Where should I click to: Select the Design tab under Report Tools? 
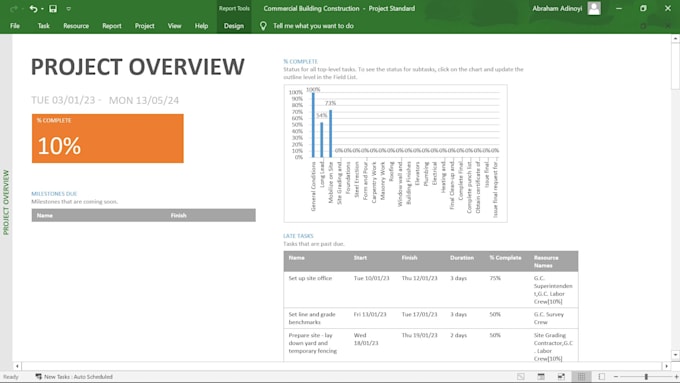[234, 26]
